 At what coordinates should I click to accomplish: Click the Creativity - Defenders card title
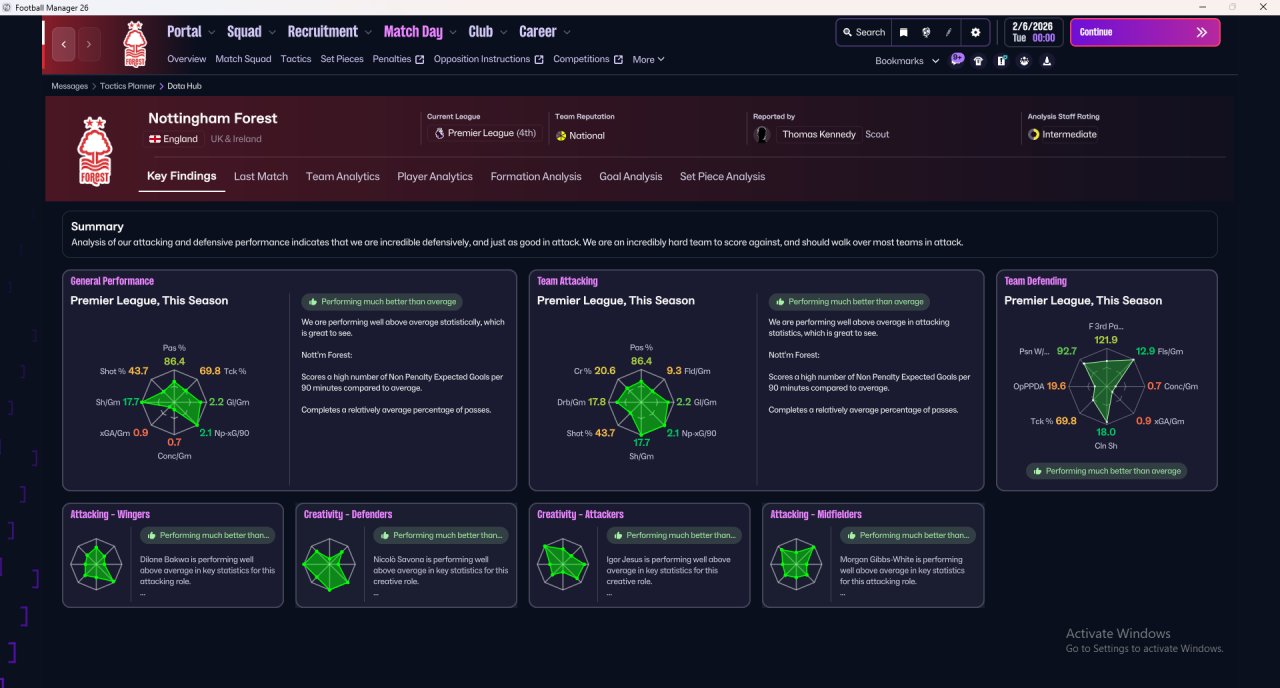coord(348,514)
